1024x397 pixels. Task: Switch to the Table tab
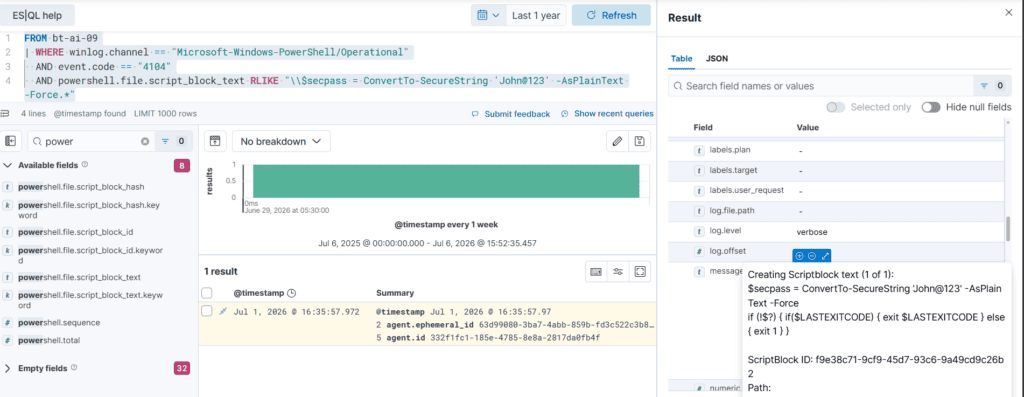click(x=682, y=58)
